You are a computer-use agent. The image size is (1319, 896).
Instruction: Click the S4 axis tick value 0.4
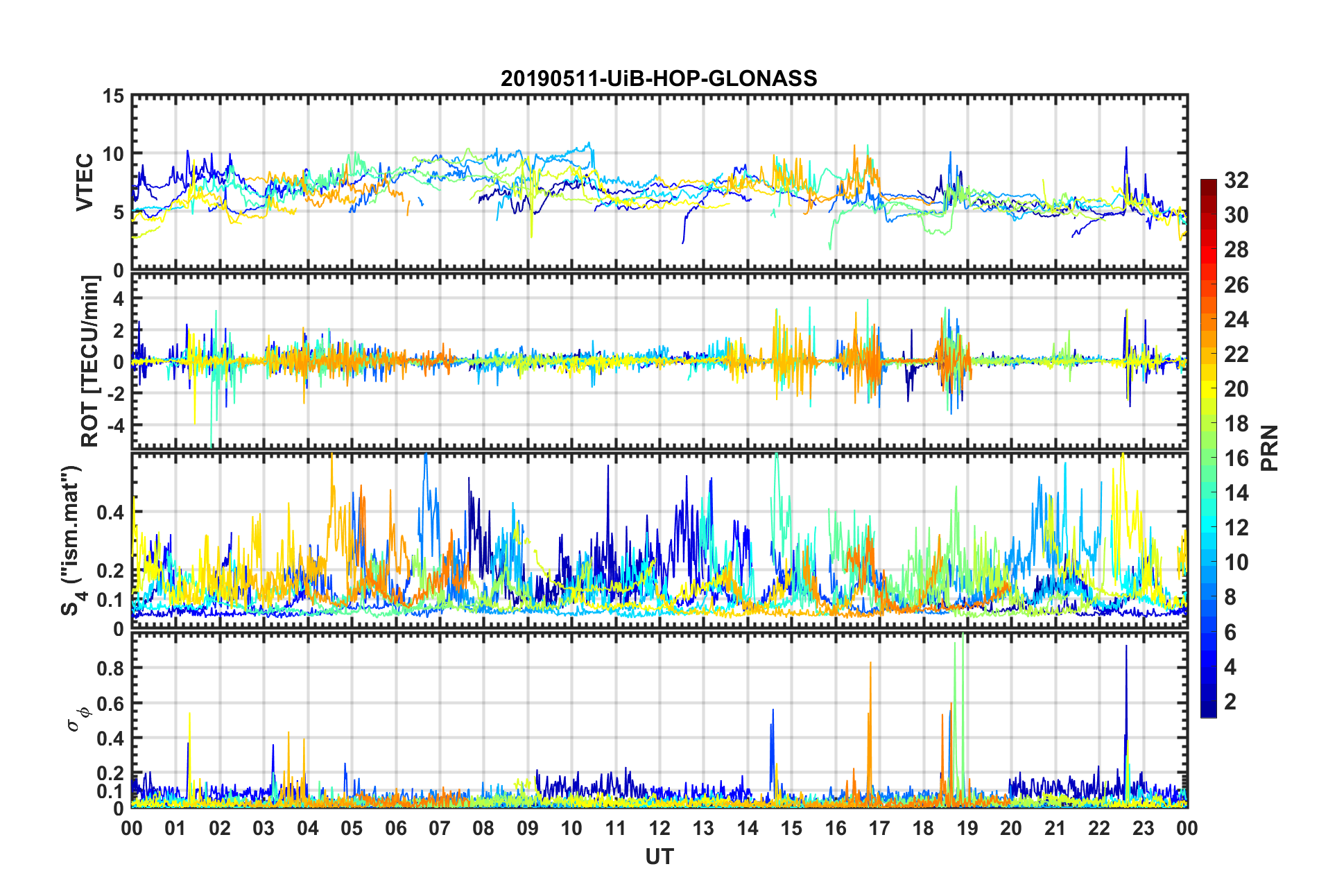coord(111,512)
